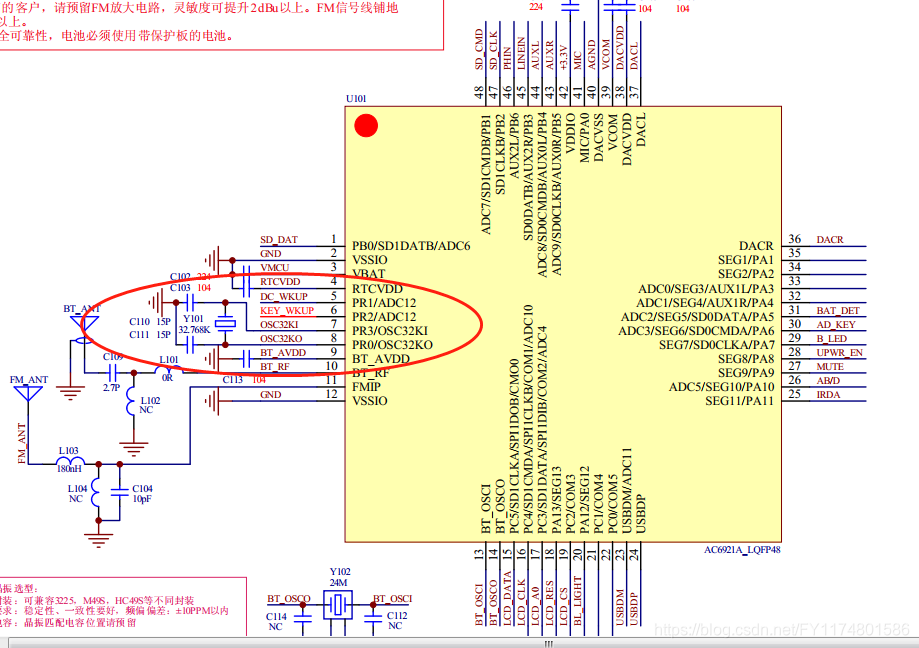The width and height of the screenshot is (919, 648).
Task: Select the AB/D net label
Action: [828, 381]
